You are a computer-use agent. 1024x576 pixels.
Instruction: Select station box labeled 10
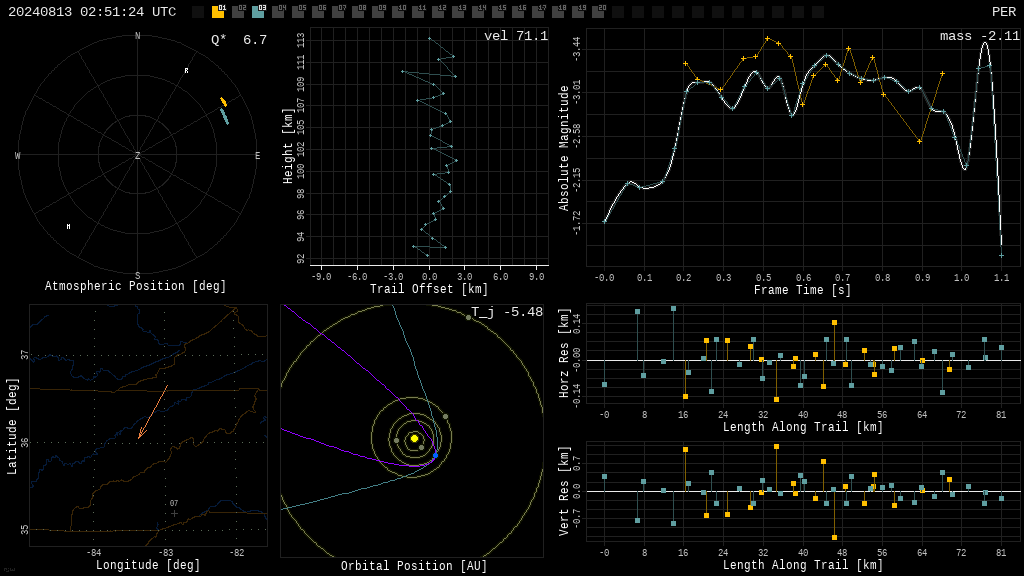pyautogui.click(x=398, y=12)
